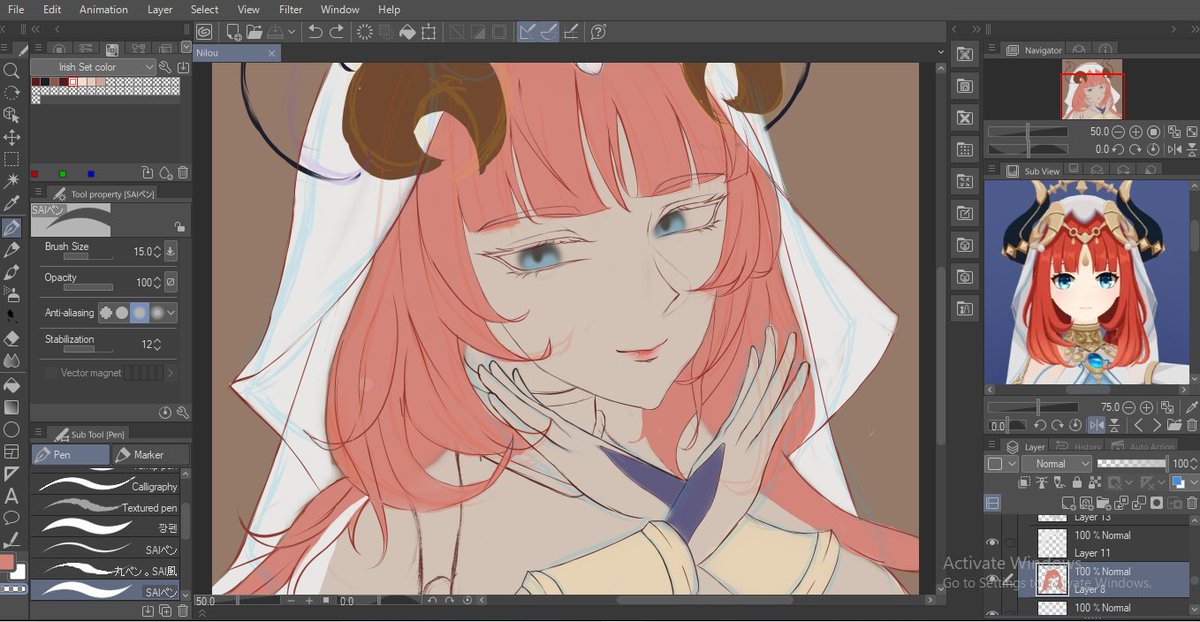Toggle Snap to Ruler

click(x=526, y=32)
